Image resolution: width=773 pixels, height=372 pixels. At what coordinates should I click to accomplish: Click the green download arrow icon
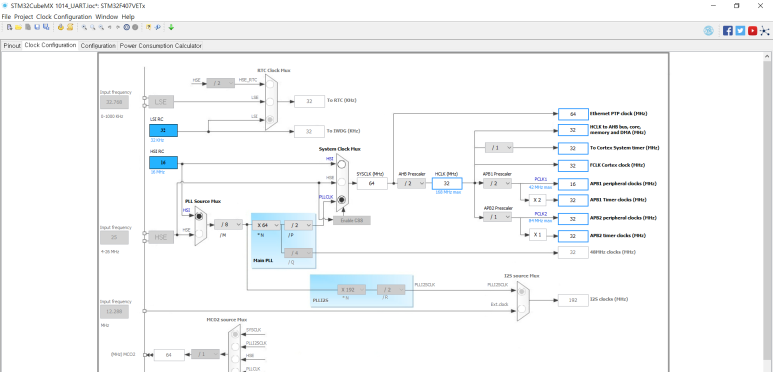(171, 28)
